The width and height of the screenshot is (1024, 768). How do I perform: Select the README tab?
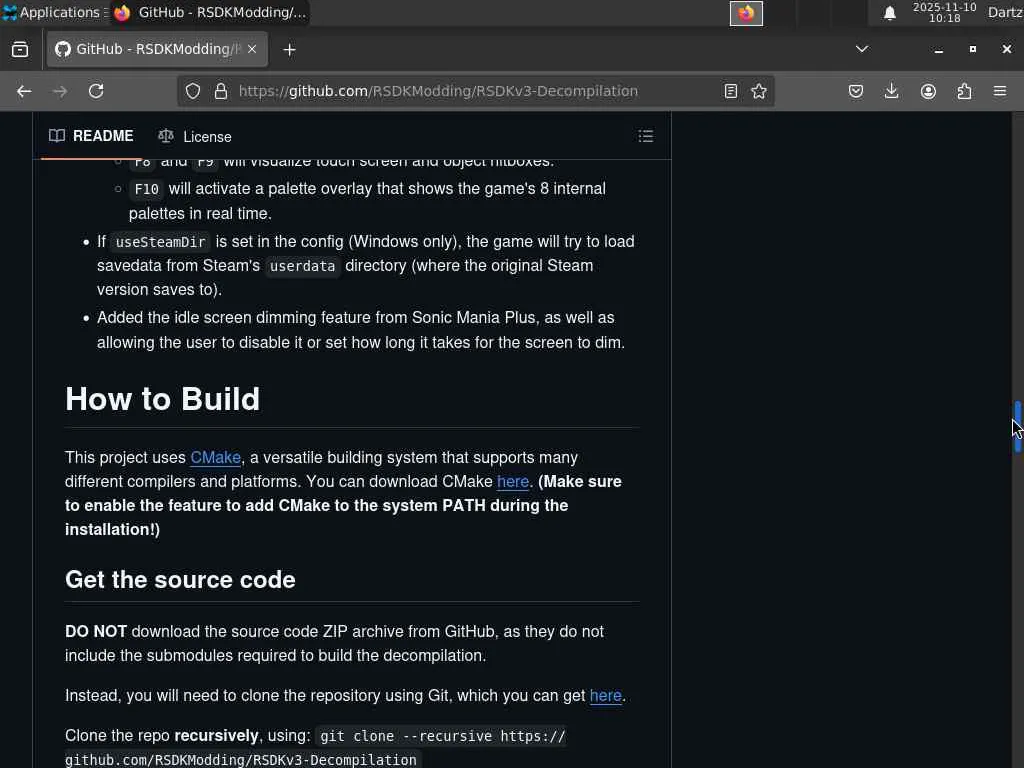[x=91, y=136]
